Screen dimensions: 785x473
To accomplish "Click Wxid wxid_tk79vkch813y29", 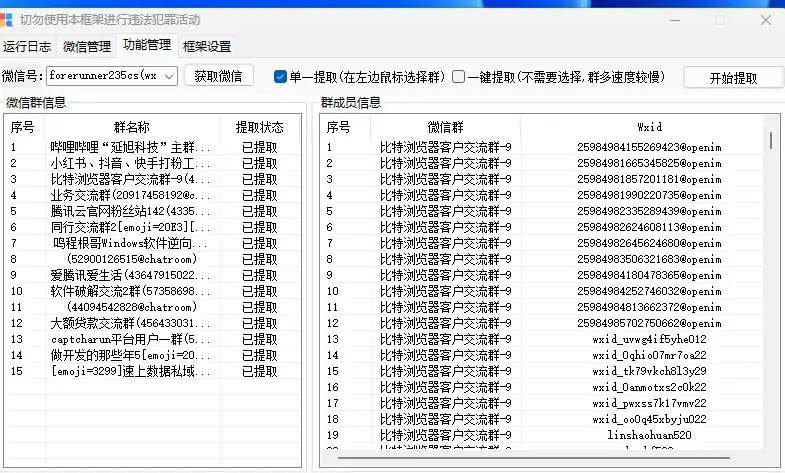I will pyautogui.click(x=649, y=372).
